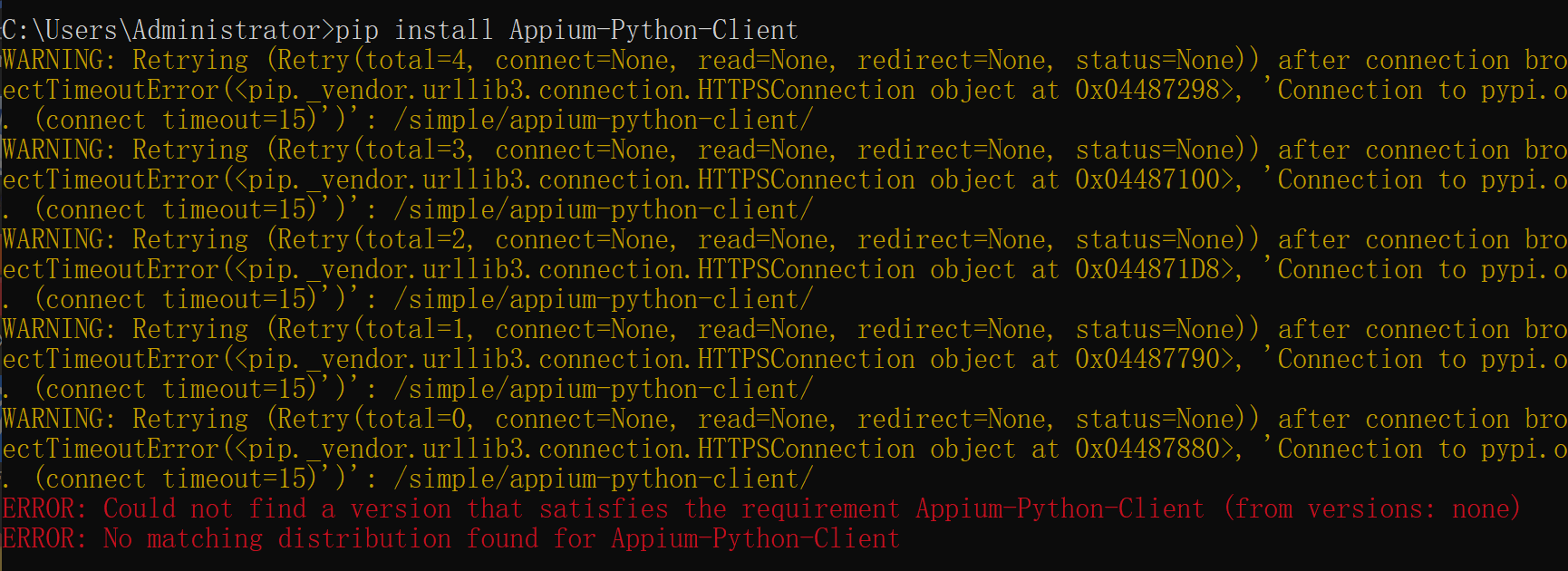Click the address '0x04487790>'
Image resolution: width=1568 pixels, height=571 pixels.
(x=1155, y=360)
